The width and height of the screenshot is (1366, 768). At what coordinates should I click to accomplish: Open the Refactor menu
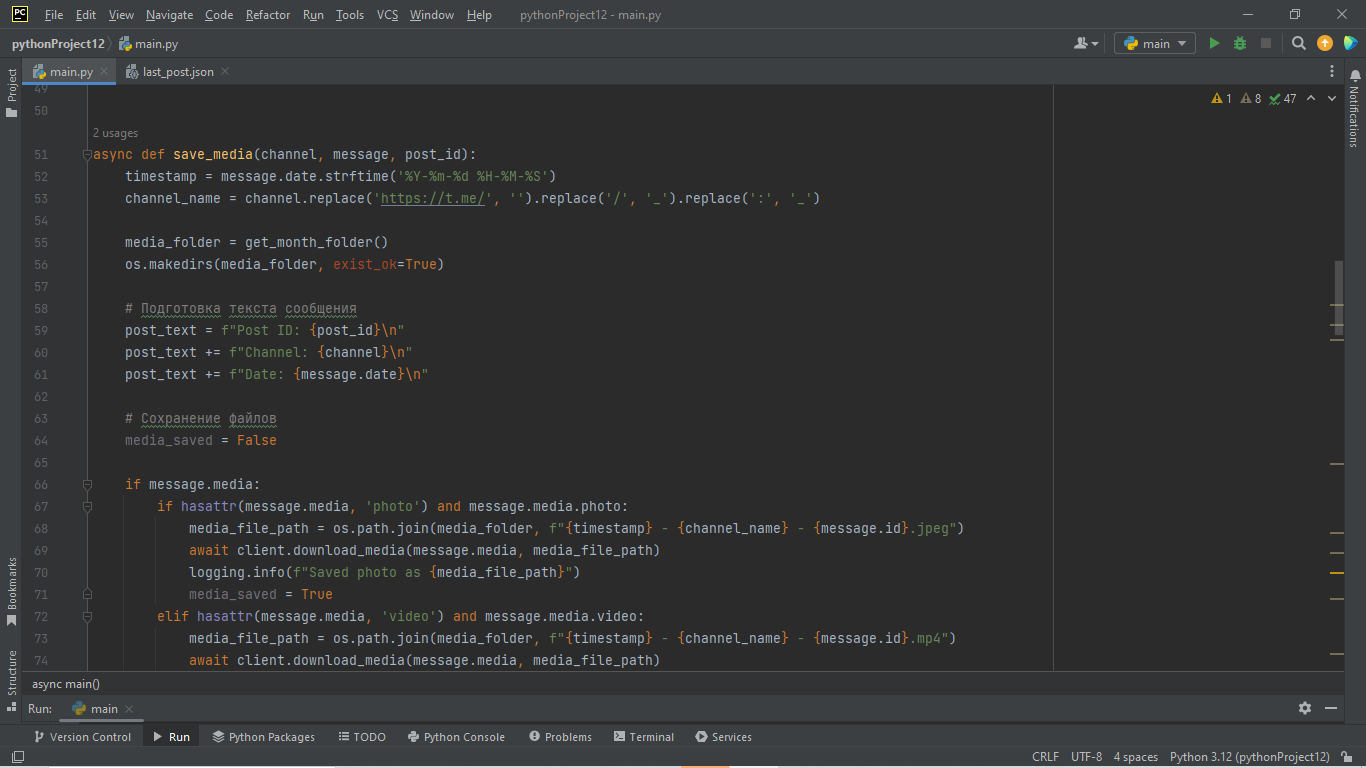tap(268, 15)
